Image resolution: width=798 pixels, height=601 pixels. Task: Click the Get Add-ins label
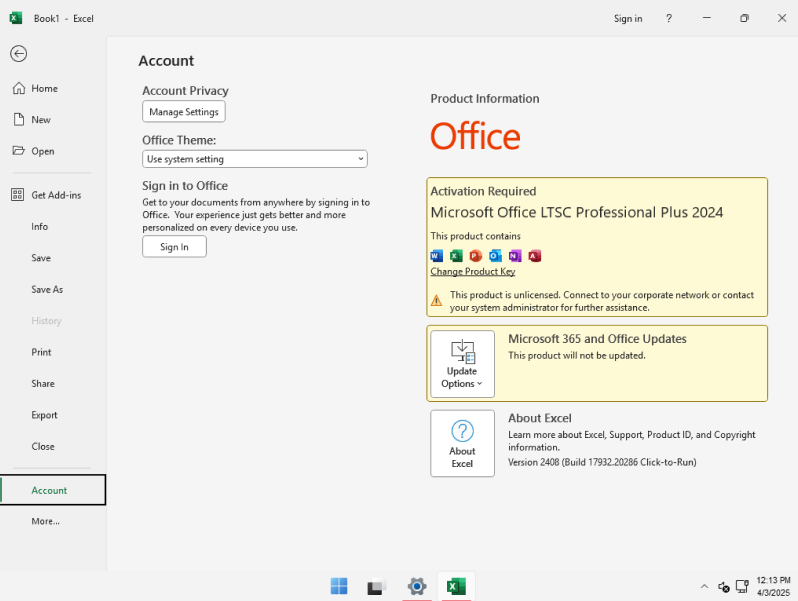(x=56, y=195)
